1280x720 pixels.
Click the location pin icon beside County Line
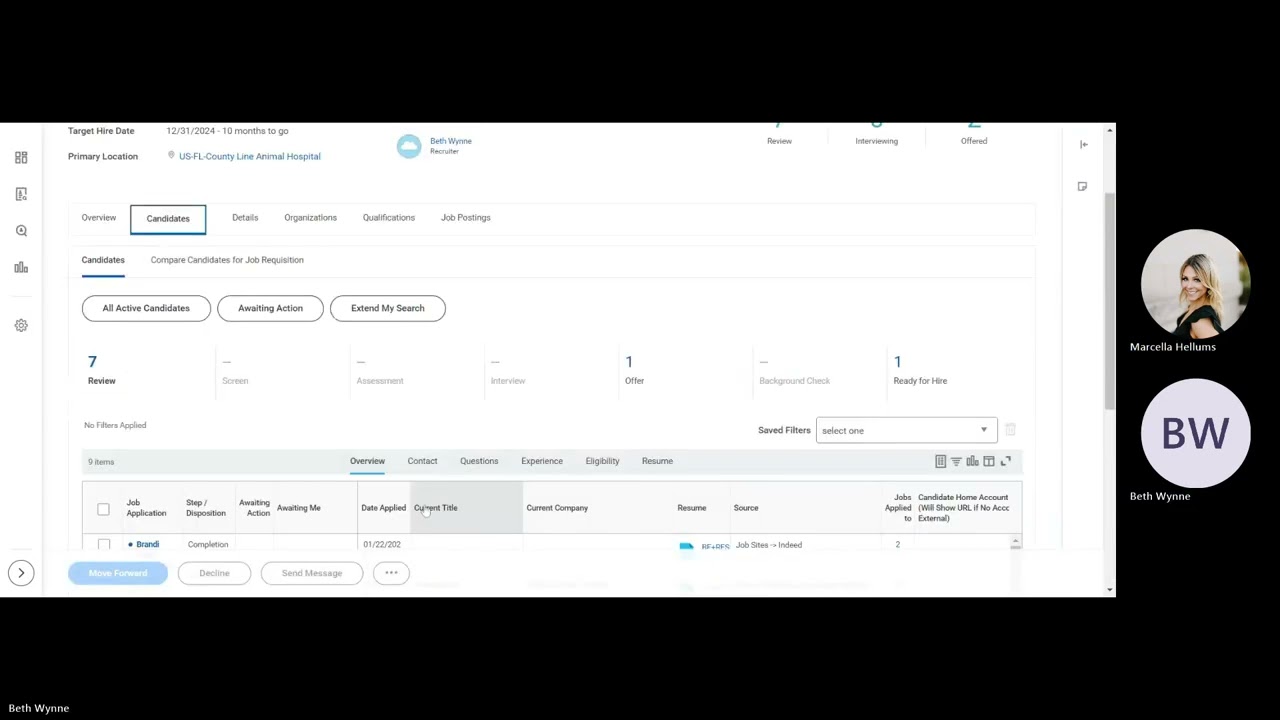click(x=171, y=156)
